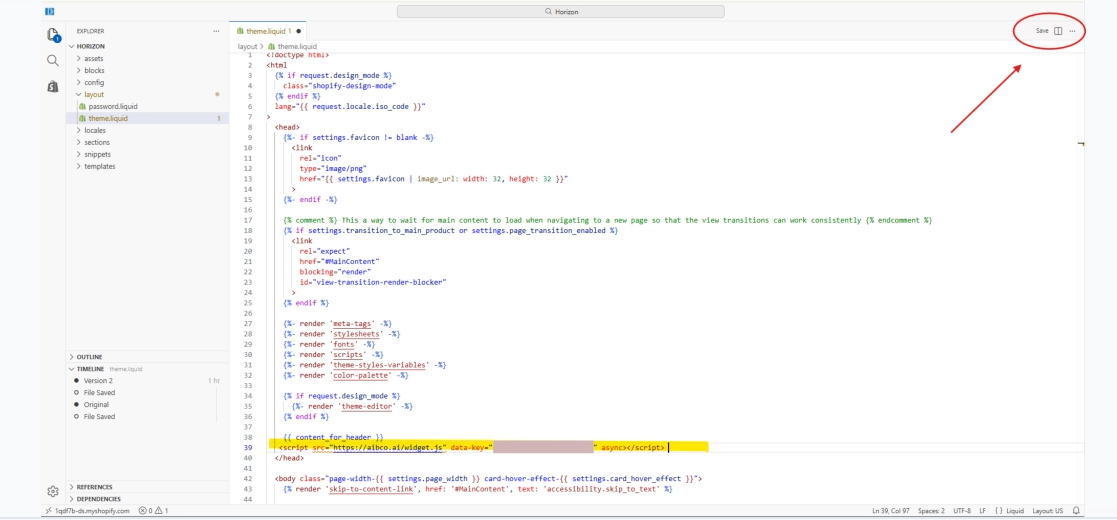Click Ln 39, Col 97 in status bar
The image size is (1117, 520).
891,511
